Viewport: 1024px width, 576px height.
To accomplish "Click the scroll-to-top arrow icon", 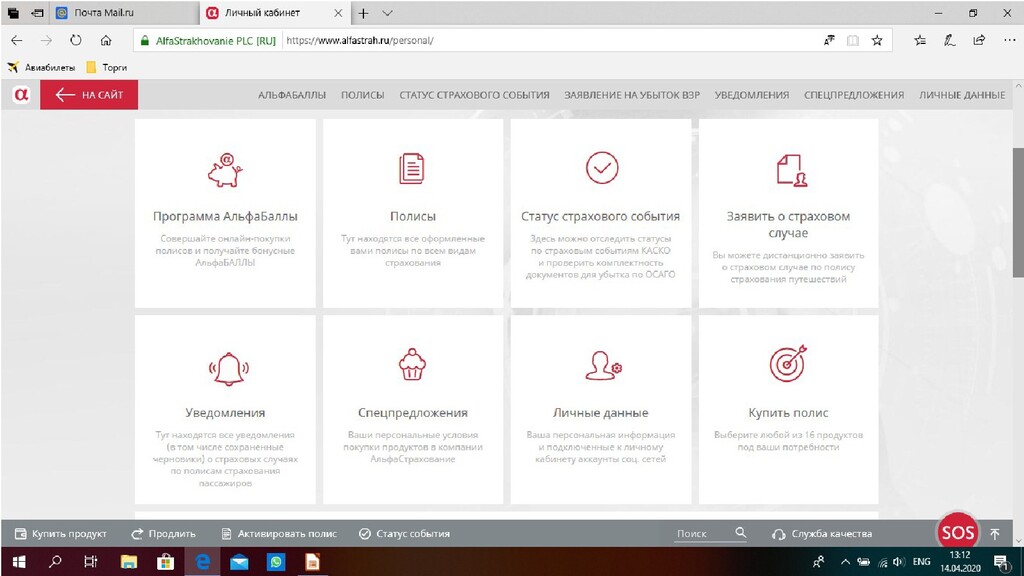I will coord(995,534).
